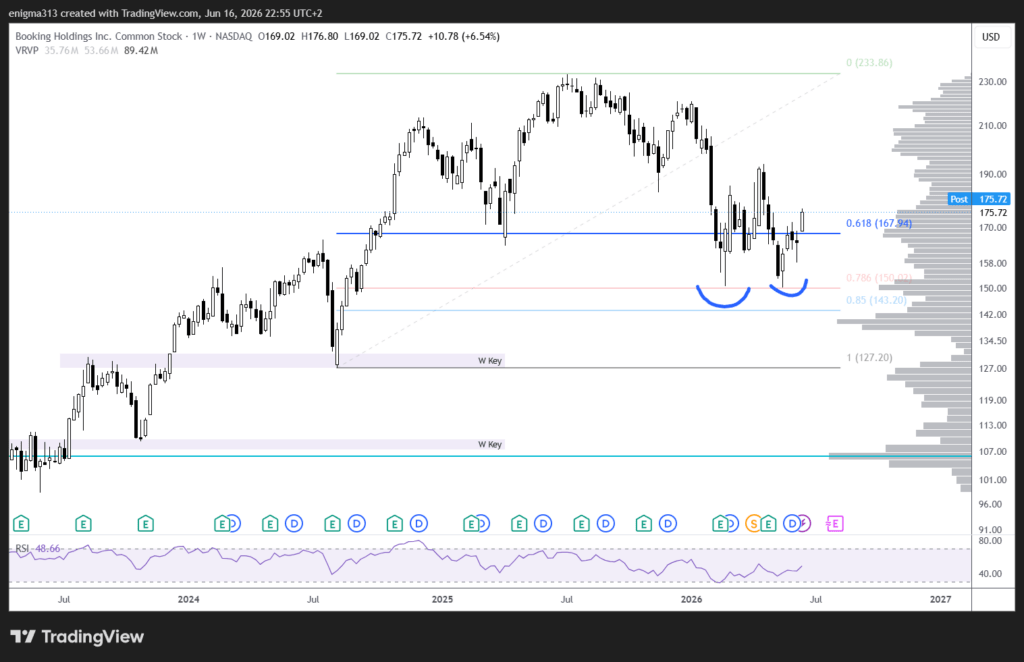This screenshot has width=1024, height=662.
Task: Select the 0.85 (143.20) Fibonacci label
Action: 876,300
